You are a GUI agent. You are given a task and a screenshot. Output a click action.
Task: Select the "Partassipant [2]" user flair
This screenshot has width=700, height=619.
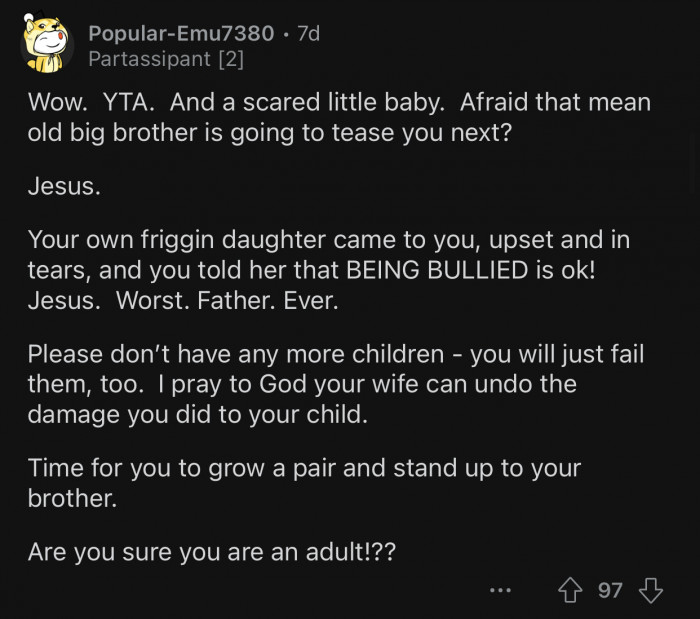pyautogui.click(x=165, y=59)
